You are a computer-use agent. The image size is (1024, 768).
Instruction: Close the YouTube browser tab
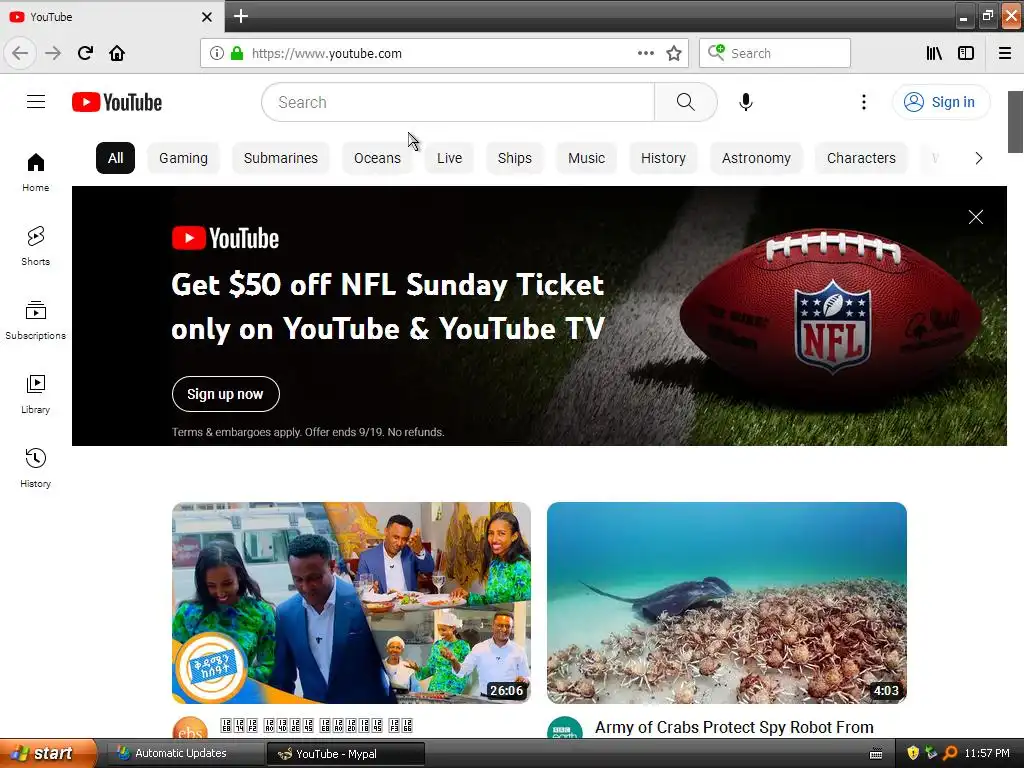coord(207,17)
